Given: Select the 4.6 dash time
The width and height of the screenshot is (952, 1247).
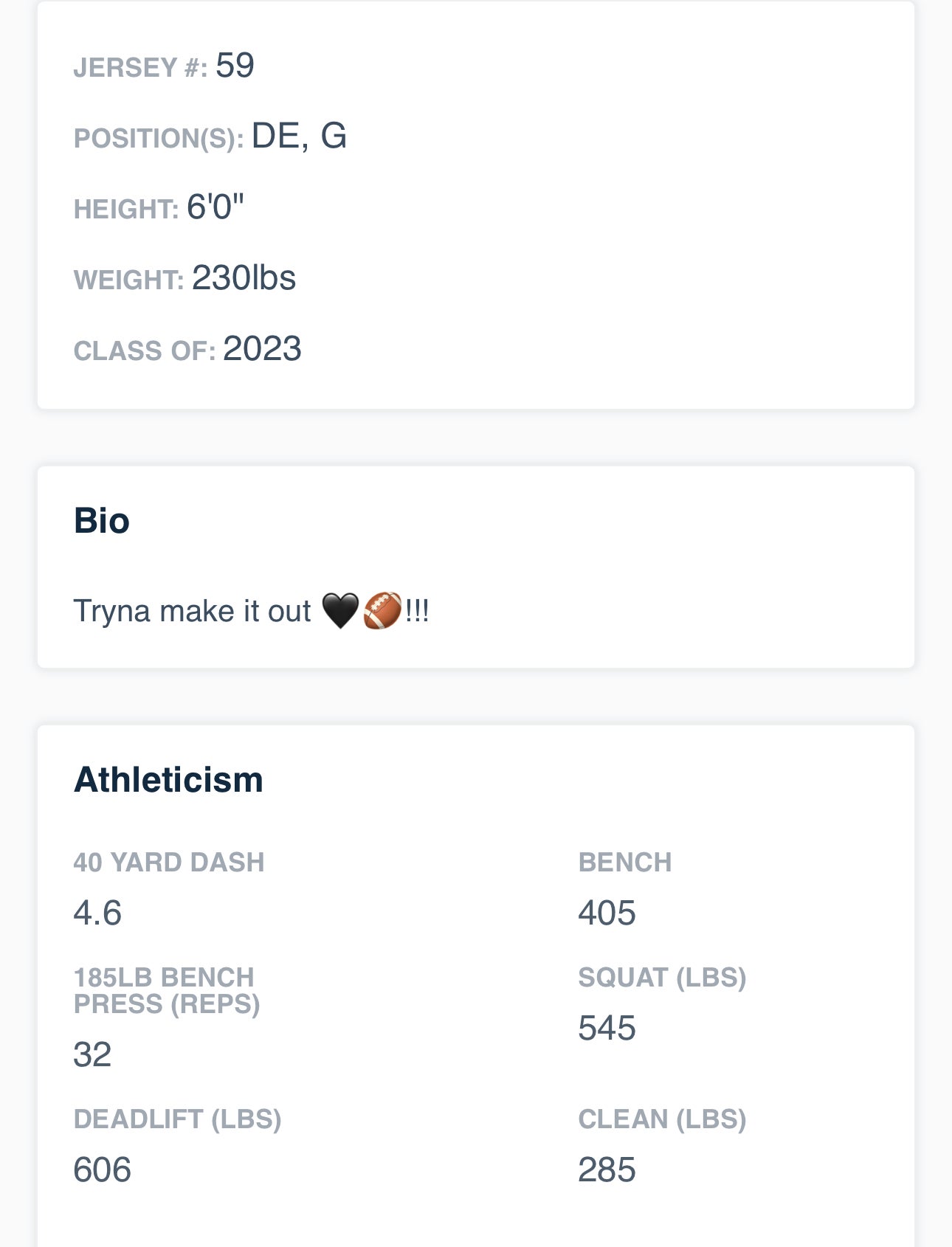Looking at the screenshot, I should [x=97, y=913].
